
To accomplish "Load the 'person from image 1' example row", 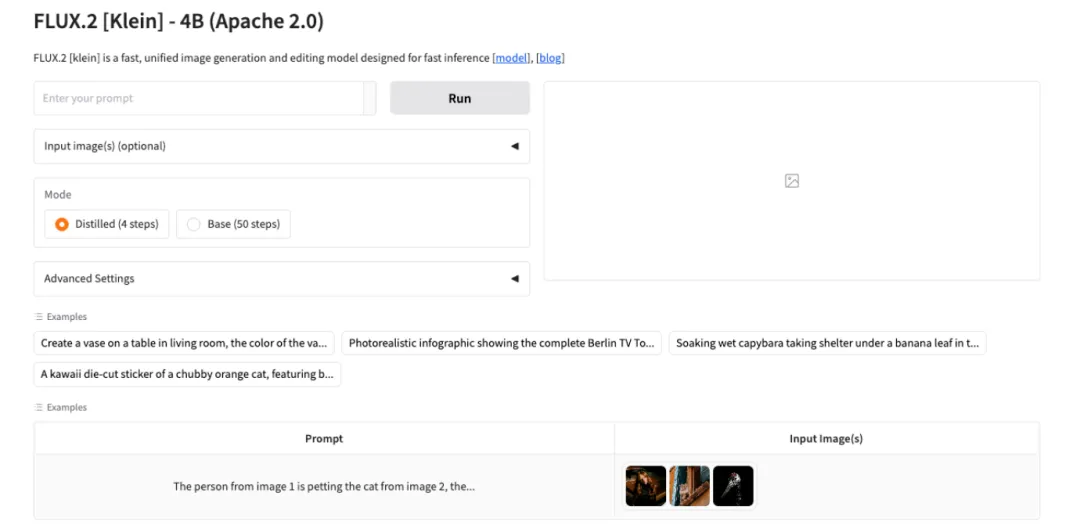I will coord(324,486).
